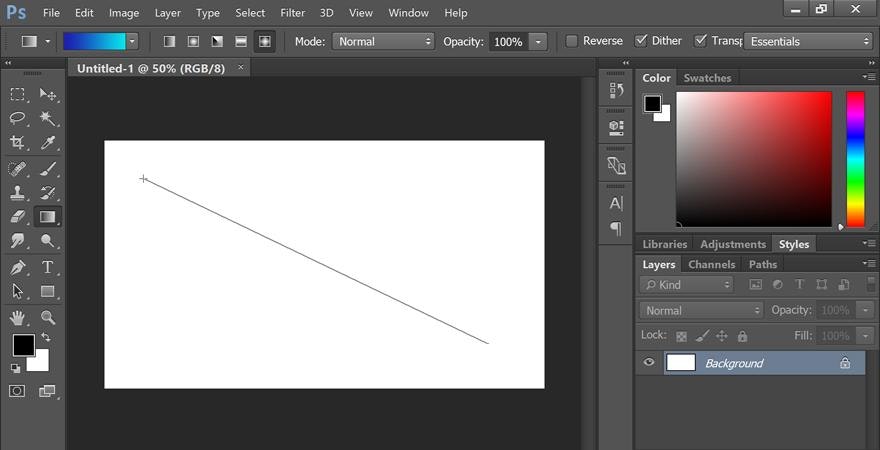
Task: Select the Horizontal Type tool
Action: pyautogui.click(x=48, y=267)
